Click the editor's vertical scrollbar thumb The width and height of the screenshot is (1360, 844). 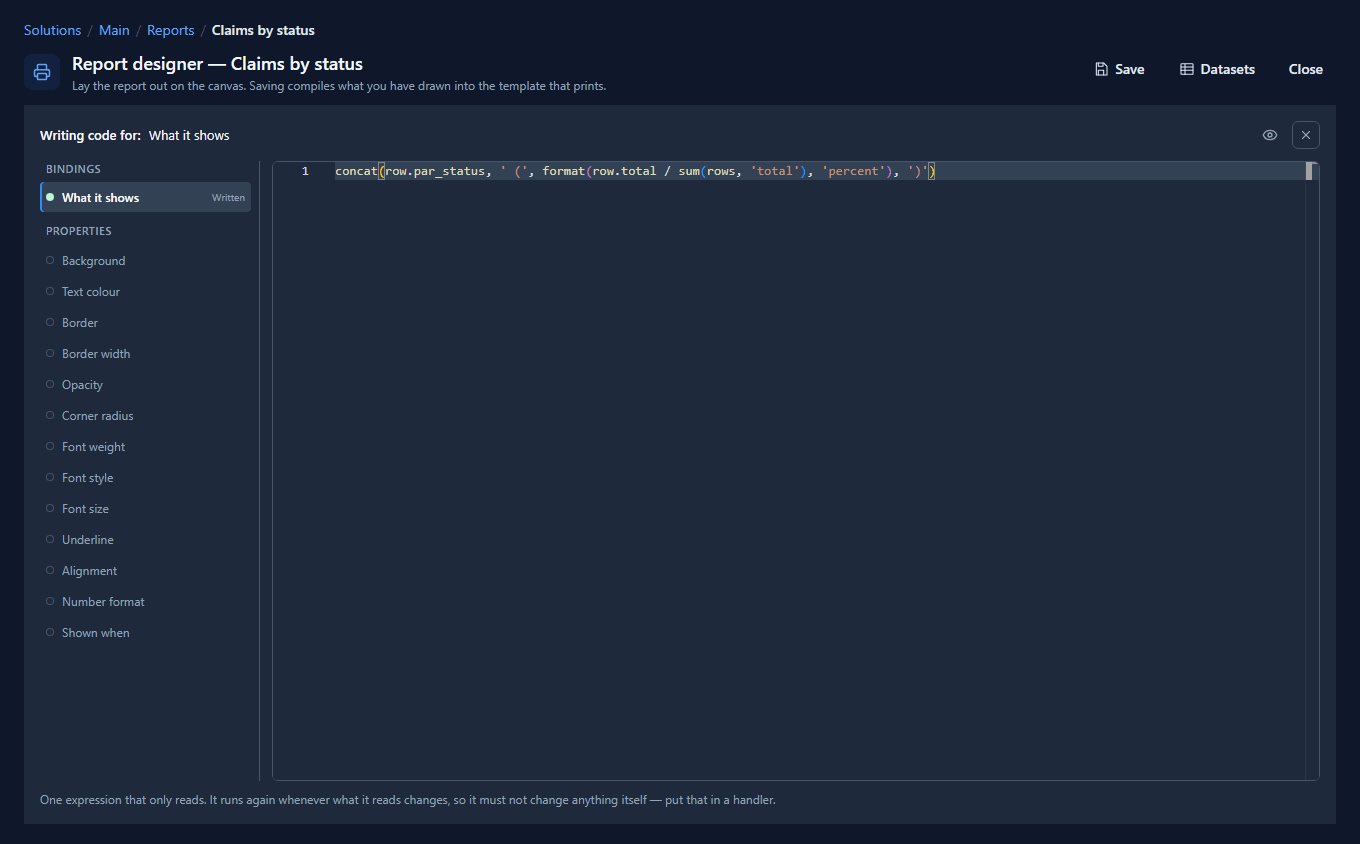(x=1309, y=171)
